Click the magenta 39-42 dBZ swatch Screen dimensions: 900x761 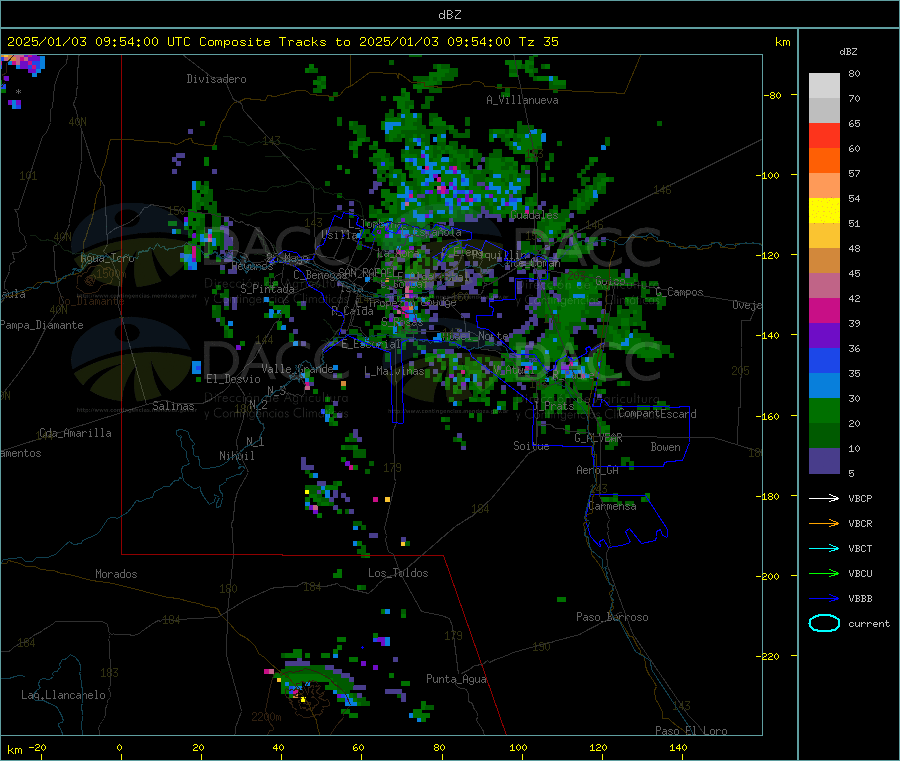824,310
